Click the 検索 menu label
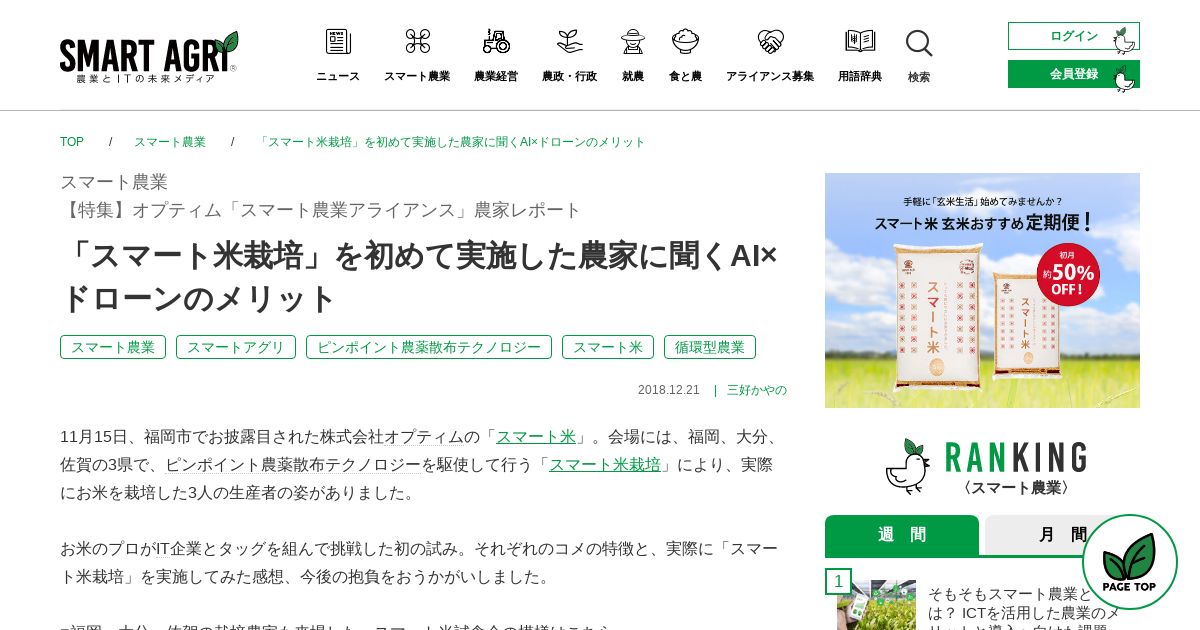Image resolution: width=1200 pixels, height=630 pixels. click(x=919, y=77)
